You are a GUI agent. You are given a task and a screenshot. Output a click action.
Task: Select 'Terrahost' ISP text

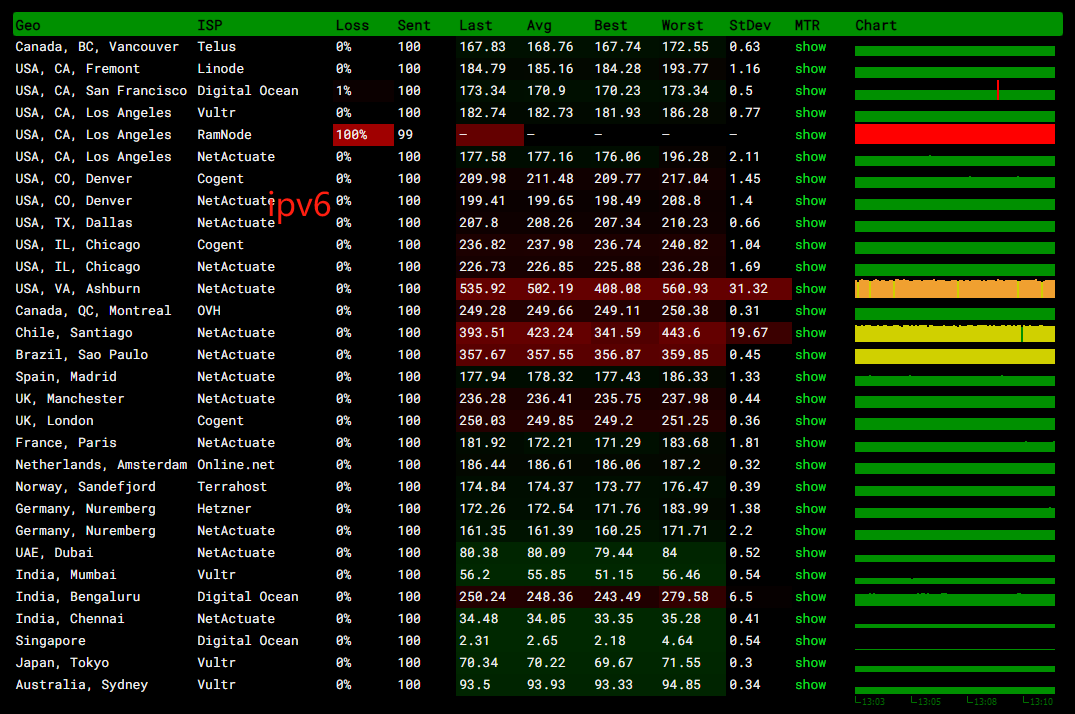tap(232, 486)
